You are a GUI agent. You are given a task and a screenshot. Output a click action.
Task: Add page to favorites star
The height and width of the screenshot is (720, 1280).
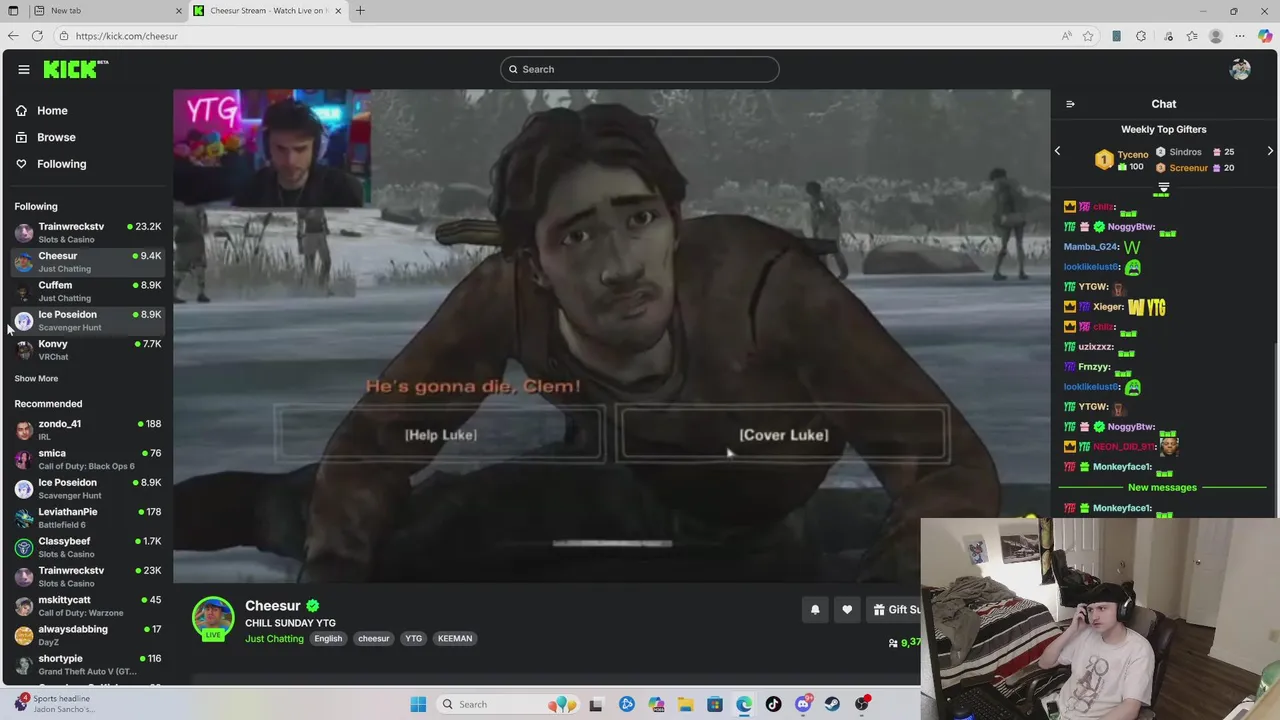(x=1088, y=36)
